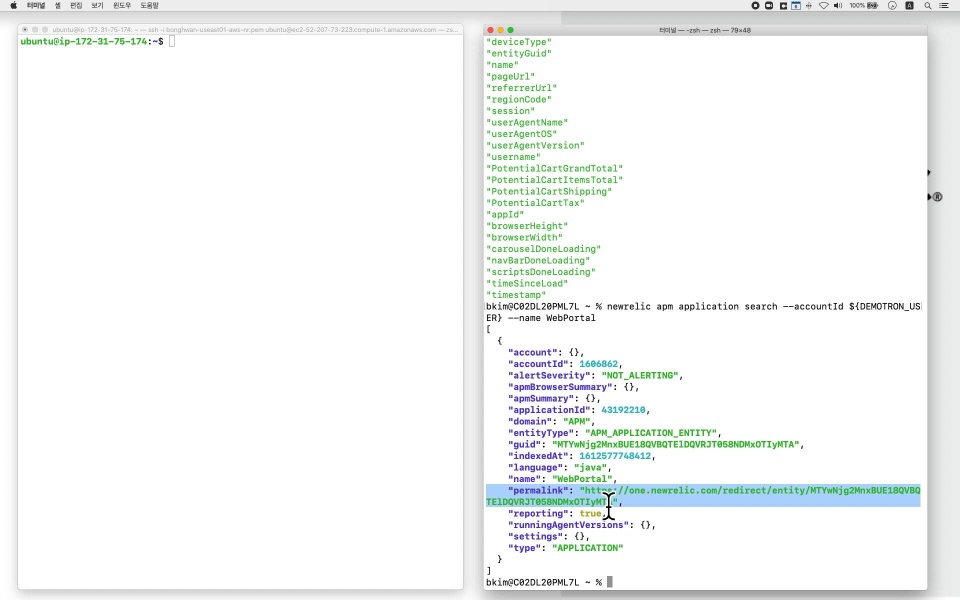Image resolution: width=960 pixels, height=600 pixels.
Task: Click the "referrerUrl" line
Action: click(x=522, y=88)
